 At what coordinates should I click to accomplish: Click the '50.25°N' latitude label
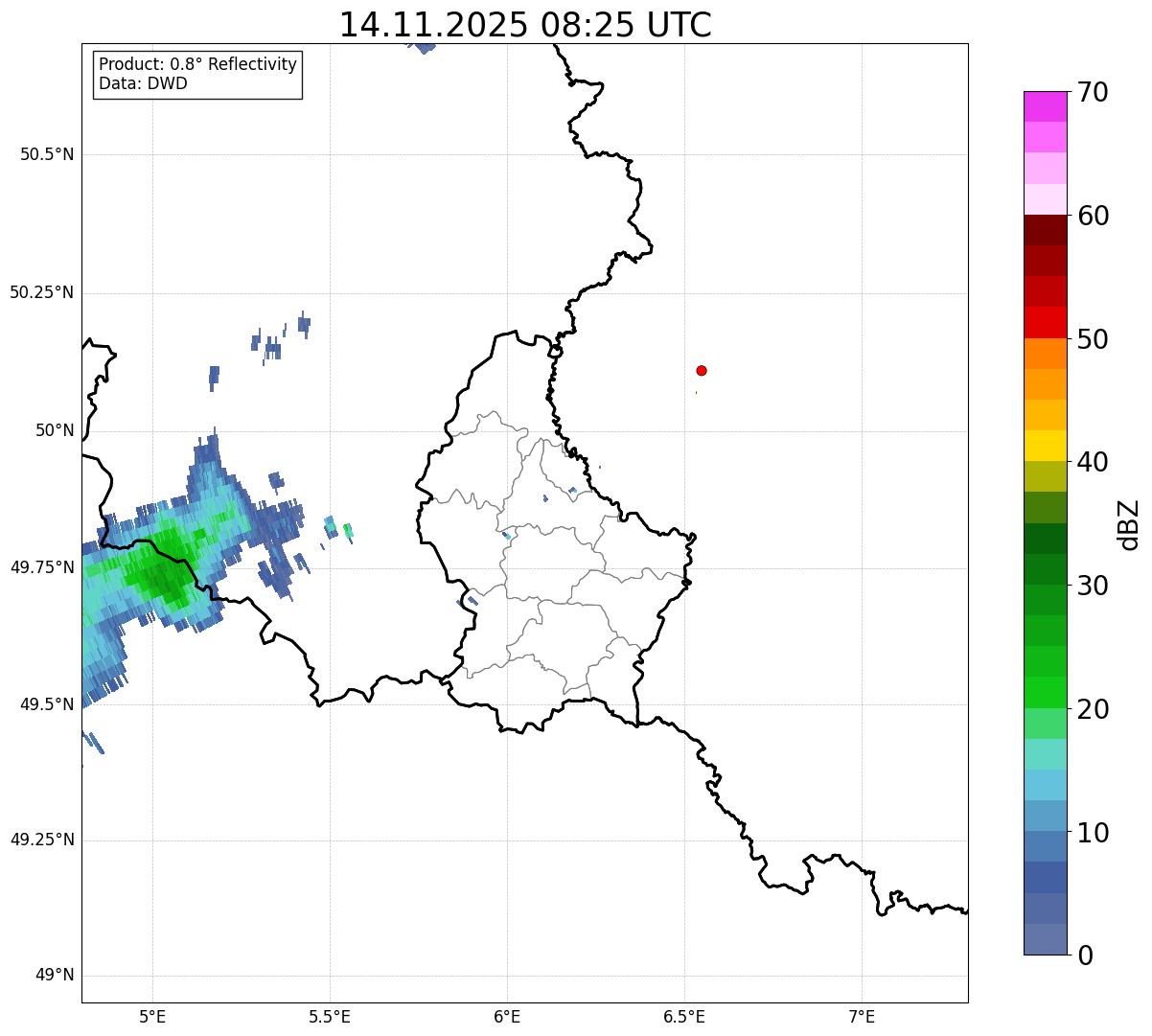click(41, 292)
